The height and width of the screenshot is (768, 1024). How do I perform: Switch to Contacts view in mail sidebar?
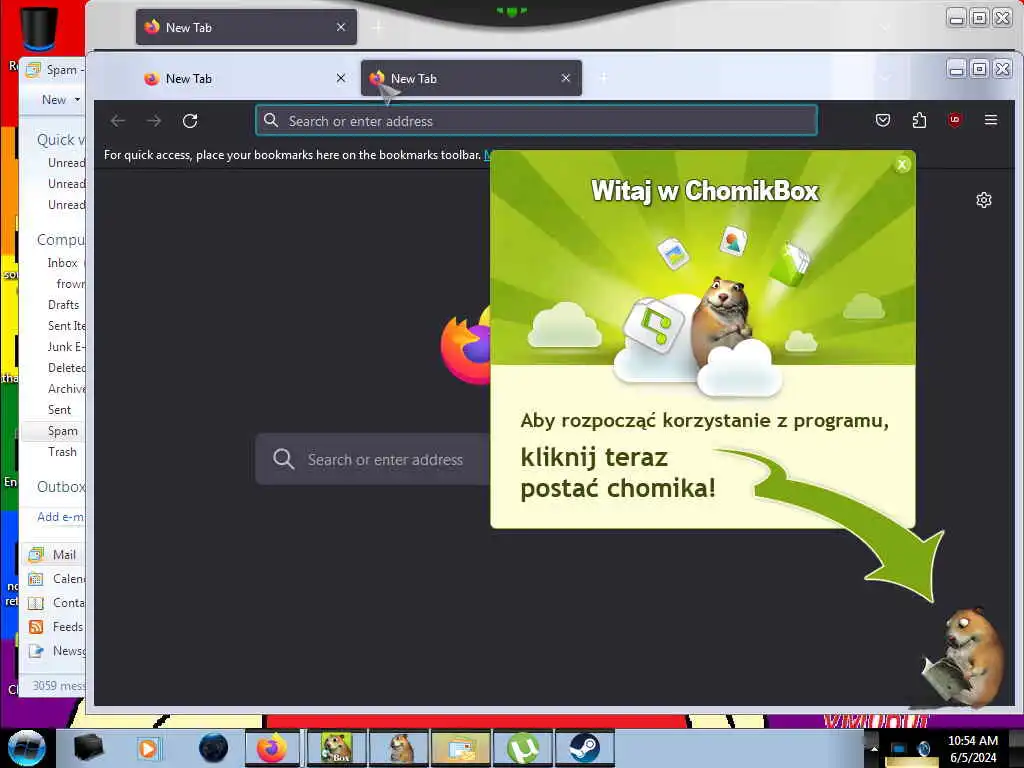(x=56, y=602)
